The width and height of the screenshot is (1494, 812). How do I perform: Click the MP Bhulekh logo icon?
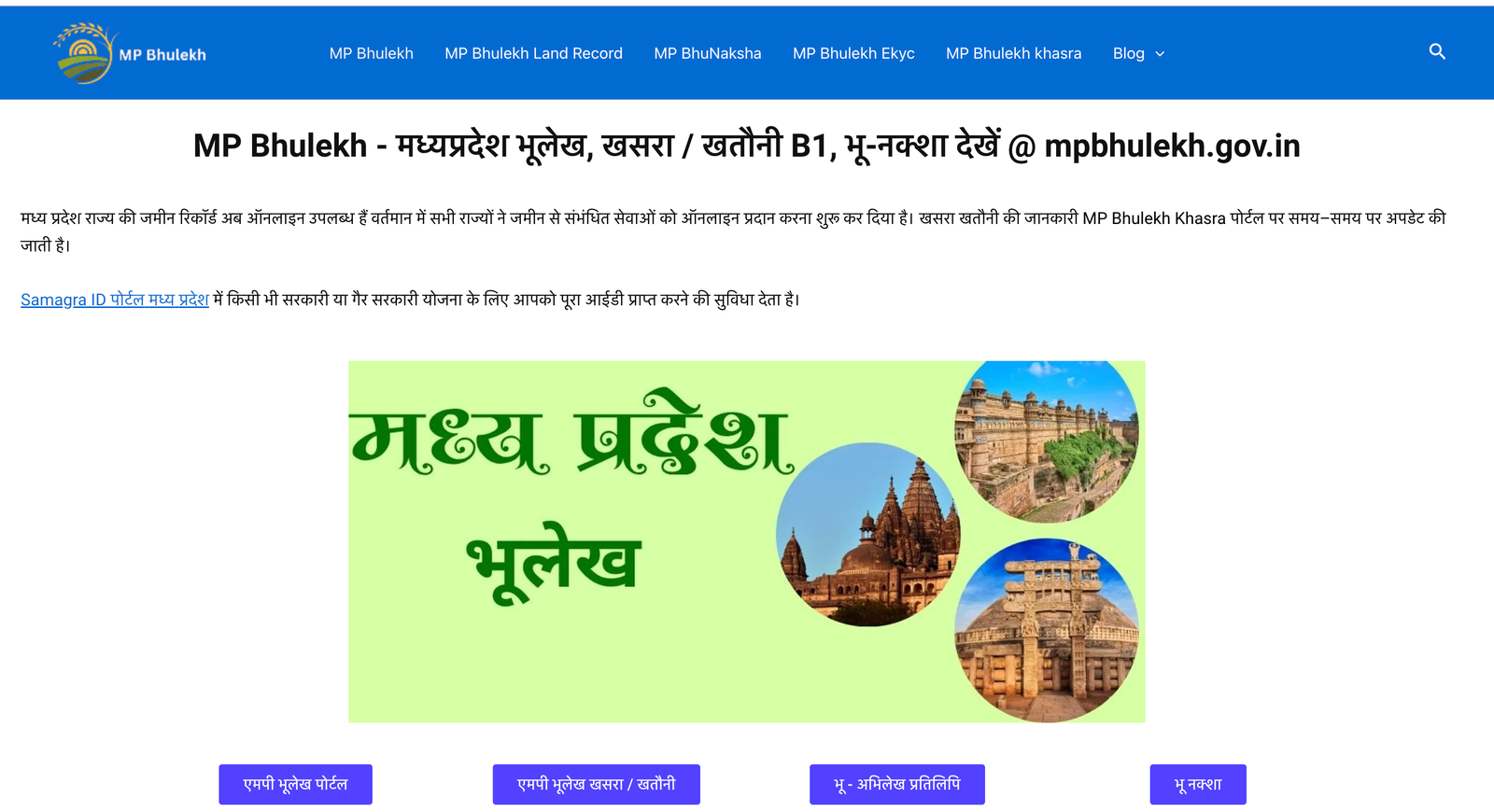85,53
